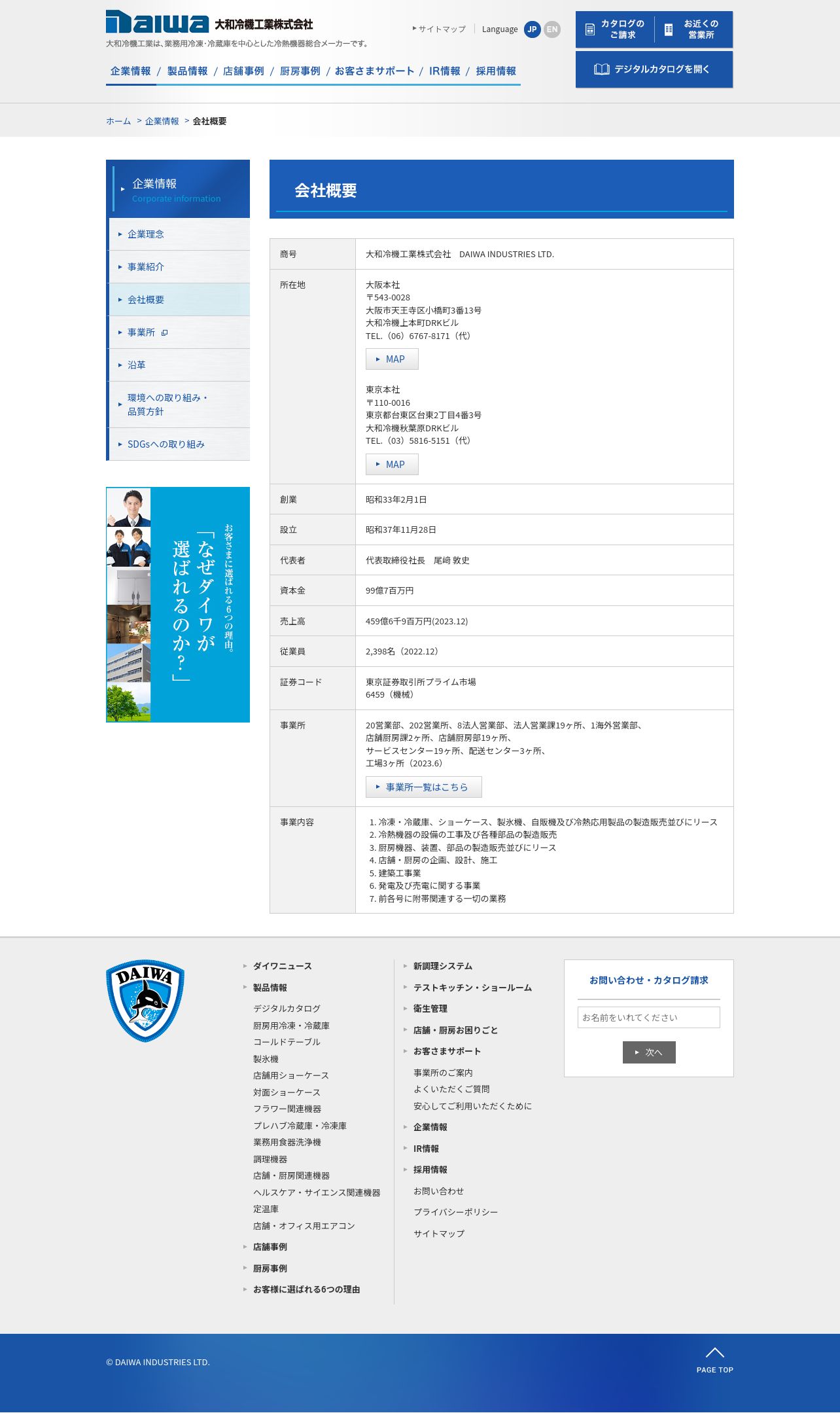Click the PAGE TOP arrow icon

[x=715, y=1352]
